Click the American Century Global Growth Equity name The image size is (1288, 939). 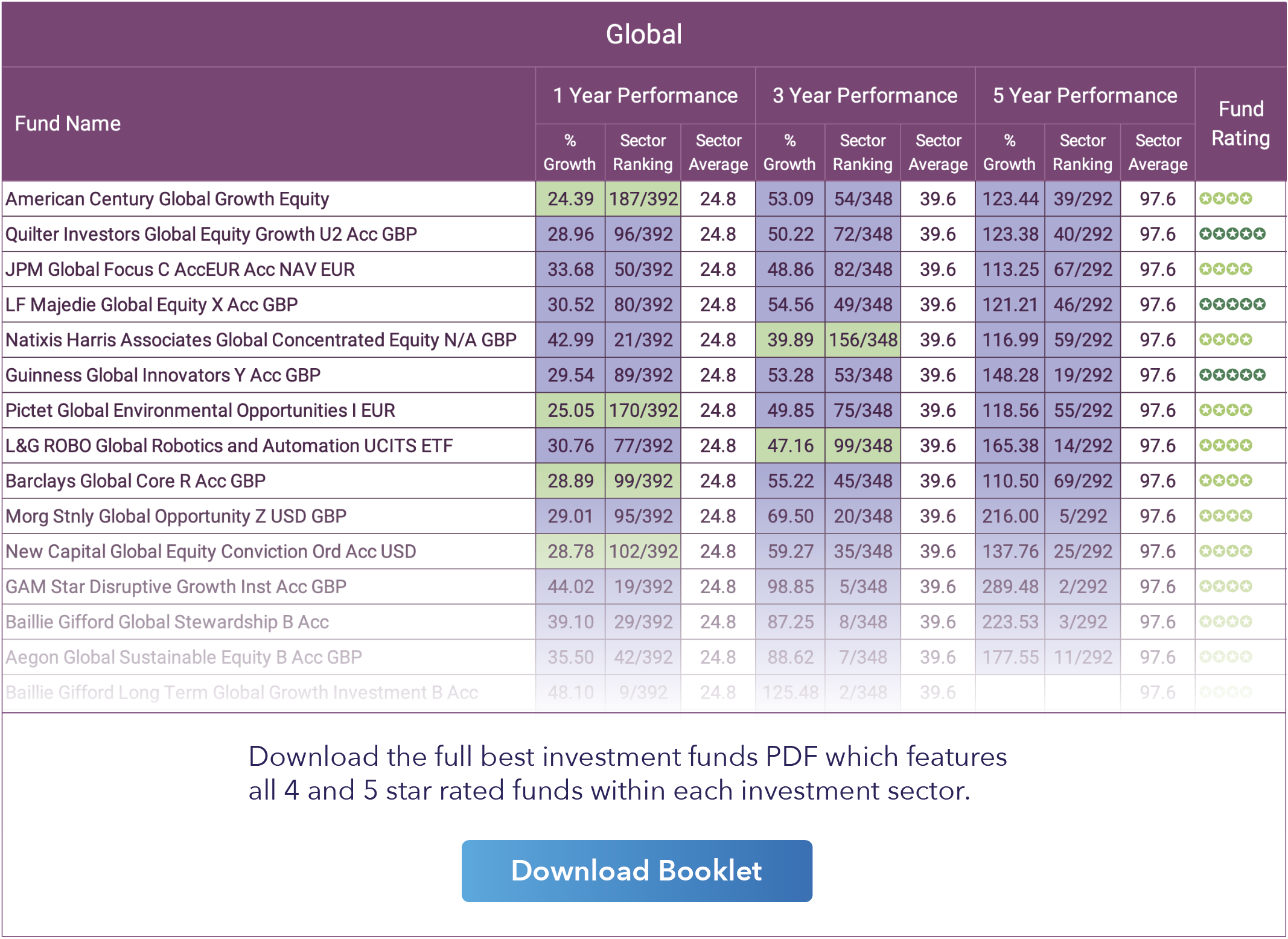pos(167,199)
